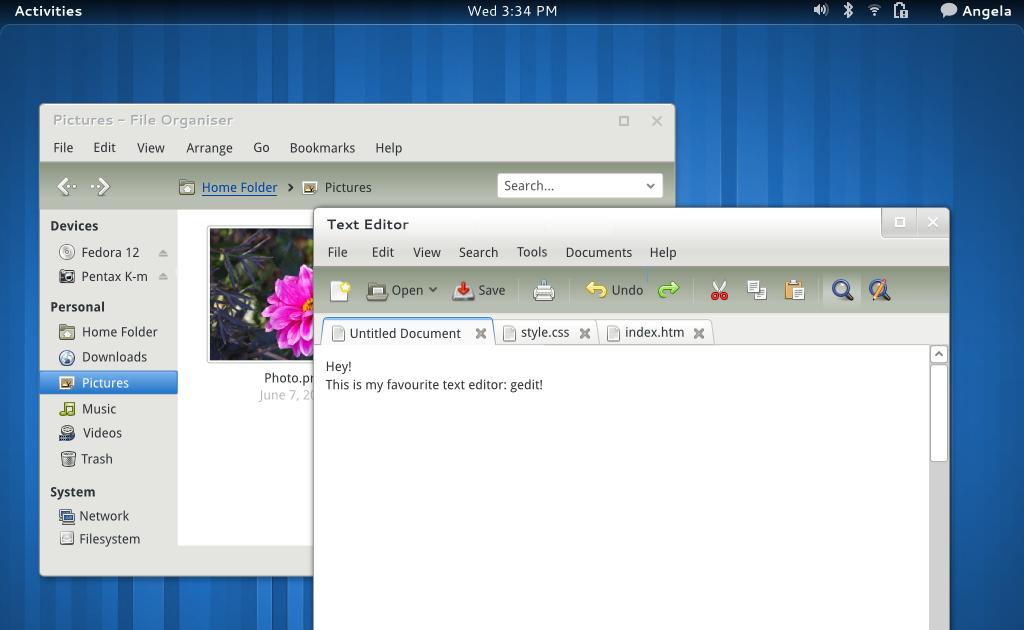Open the Documents menu in Text Editor

point(598,252)
